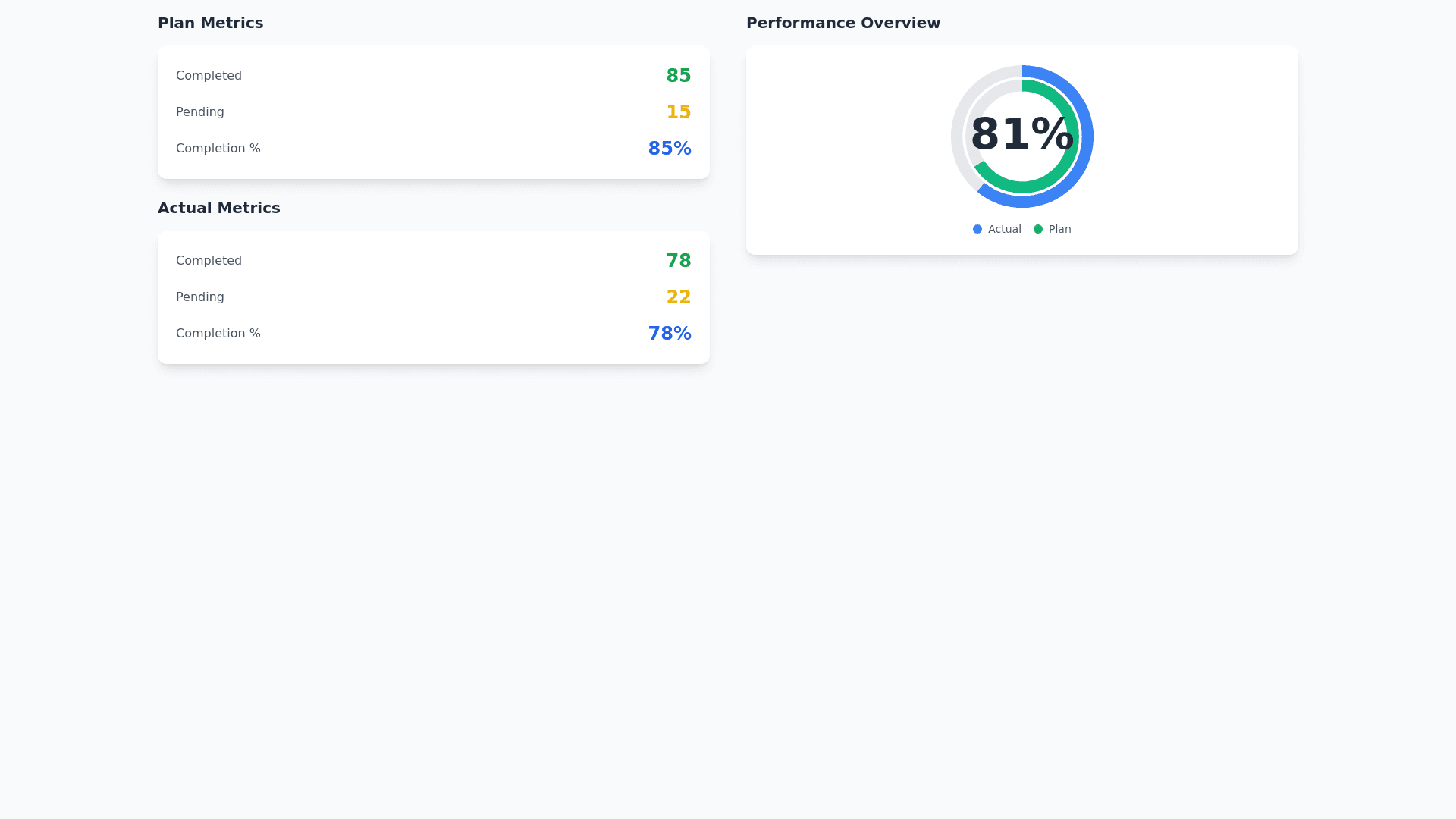1456x819 pixels.
Task: Click the gray unfilled portion of outer ring
Action: (x=959, y=129)
